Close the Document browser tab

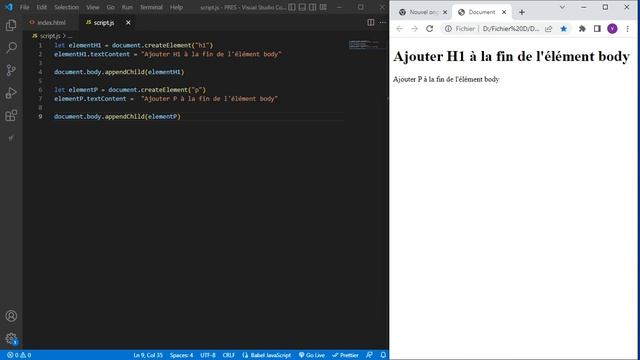[x=504, y=12]
